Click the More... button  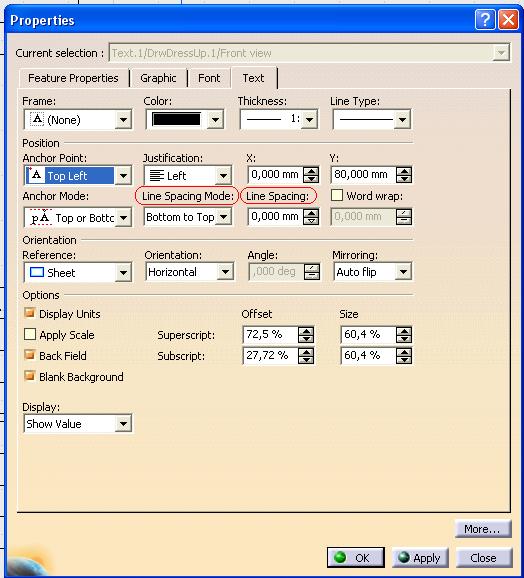click(x=483, y=529)
